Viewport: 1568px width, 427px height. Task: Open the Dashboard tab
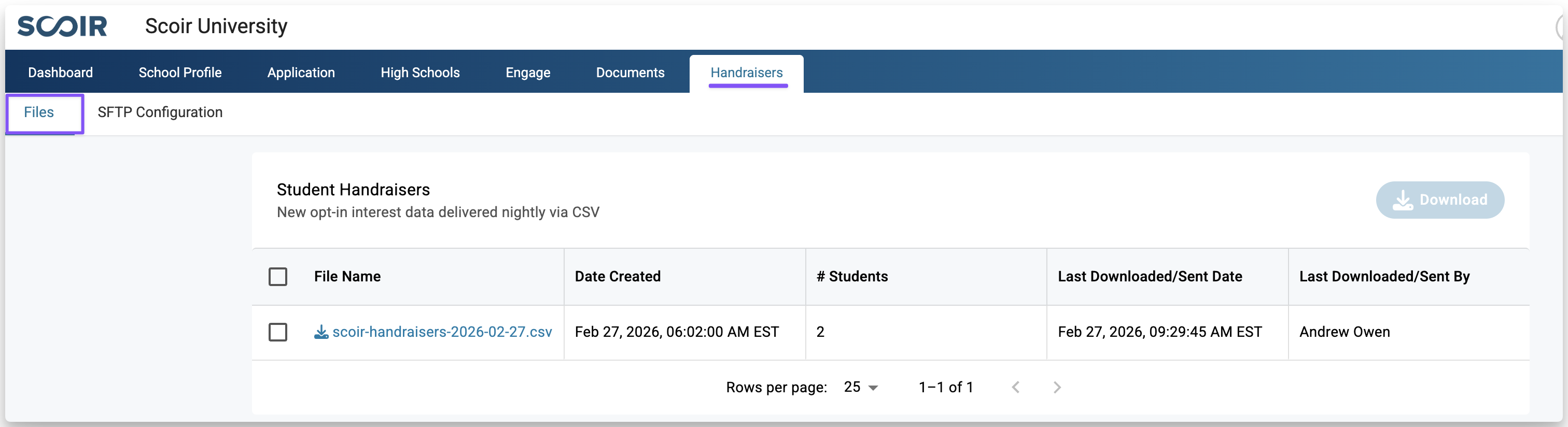[x=60, y=73]
